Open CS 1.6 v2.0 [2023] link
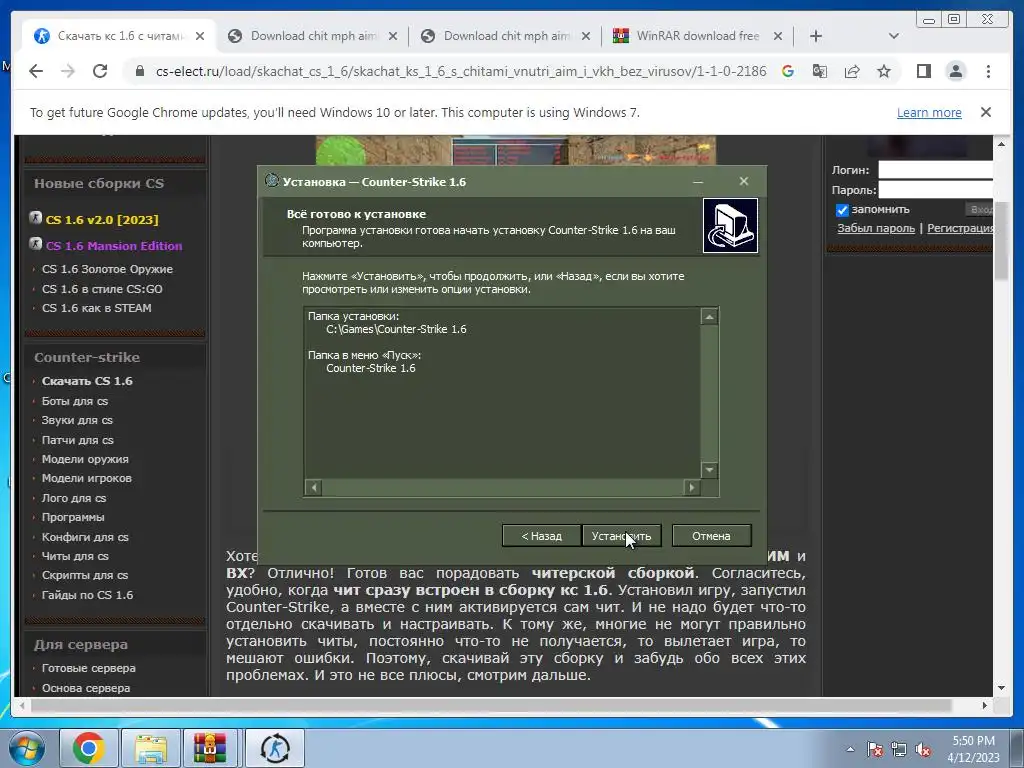Viewport: 1024px width, 768px height. (102, 219)
